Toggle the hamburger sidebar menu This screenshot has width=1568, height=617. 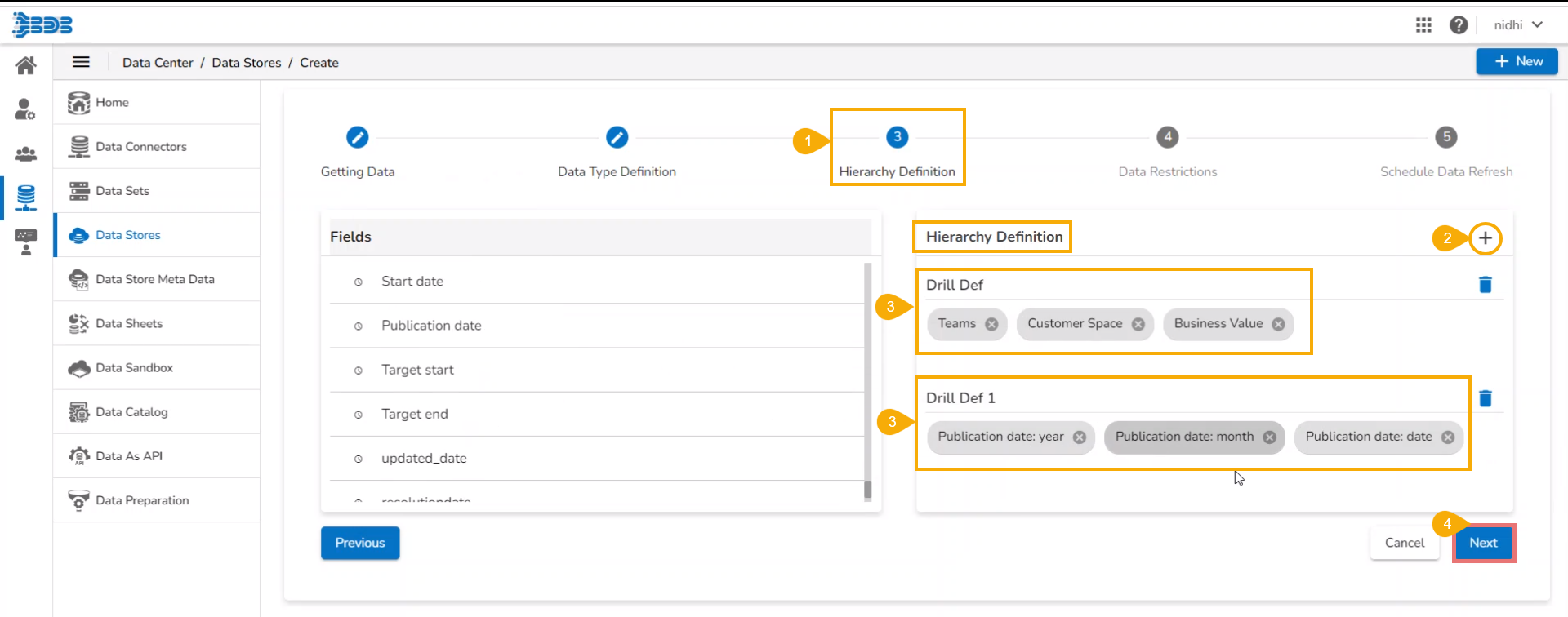click(x=81, y=62)
